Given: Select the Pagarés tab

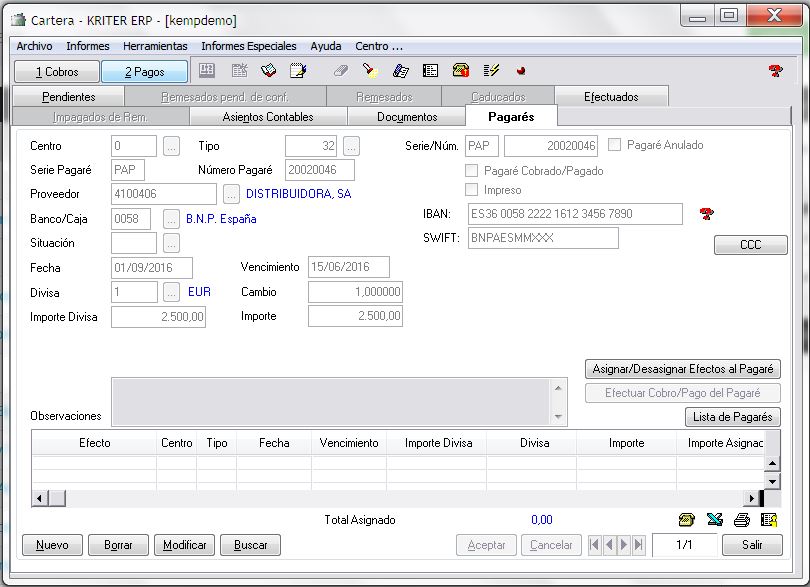Looking at the screenshot, I should (x=511, y=116).
